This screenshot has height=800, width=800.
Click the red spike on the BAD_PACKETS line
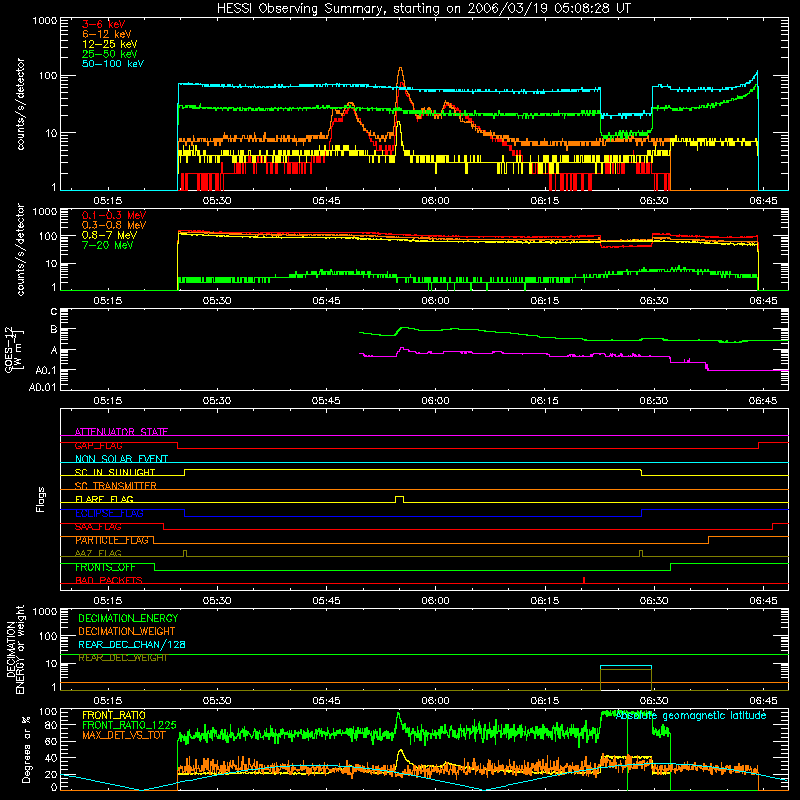pyautogui.click(x=584, y=580)
